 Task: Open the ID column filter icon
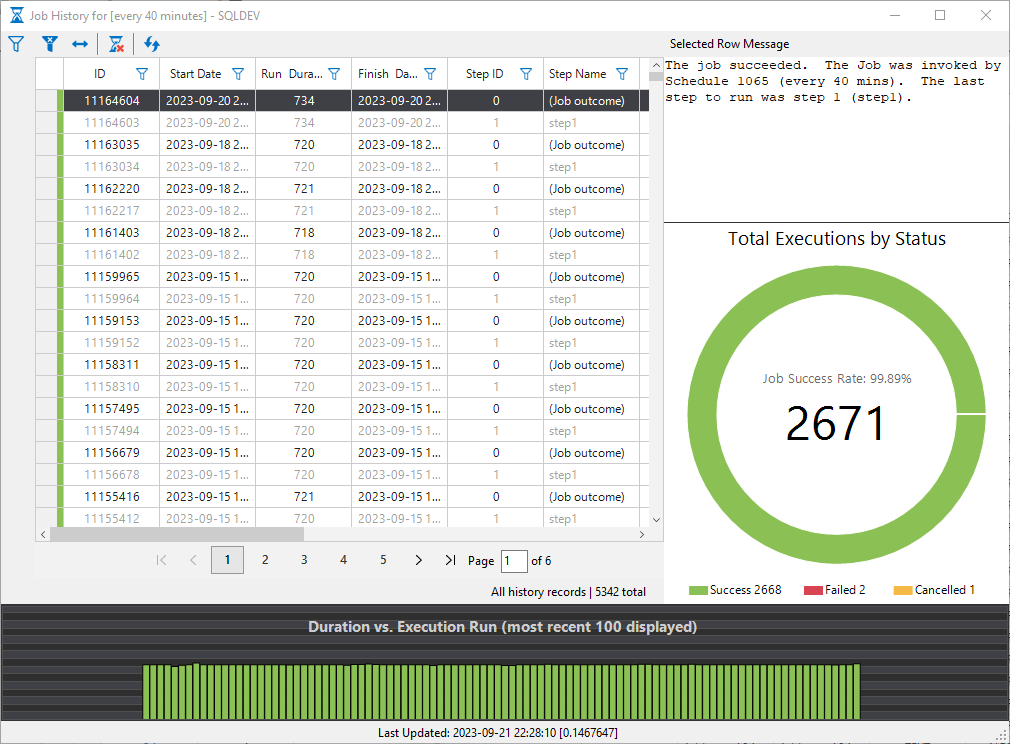[142, 74]
